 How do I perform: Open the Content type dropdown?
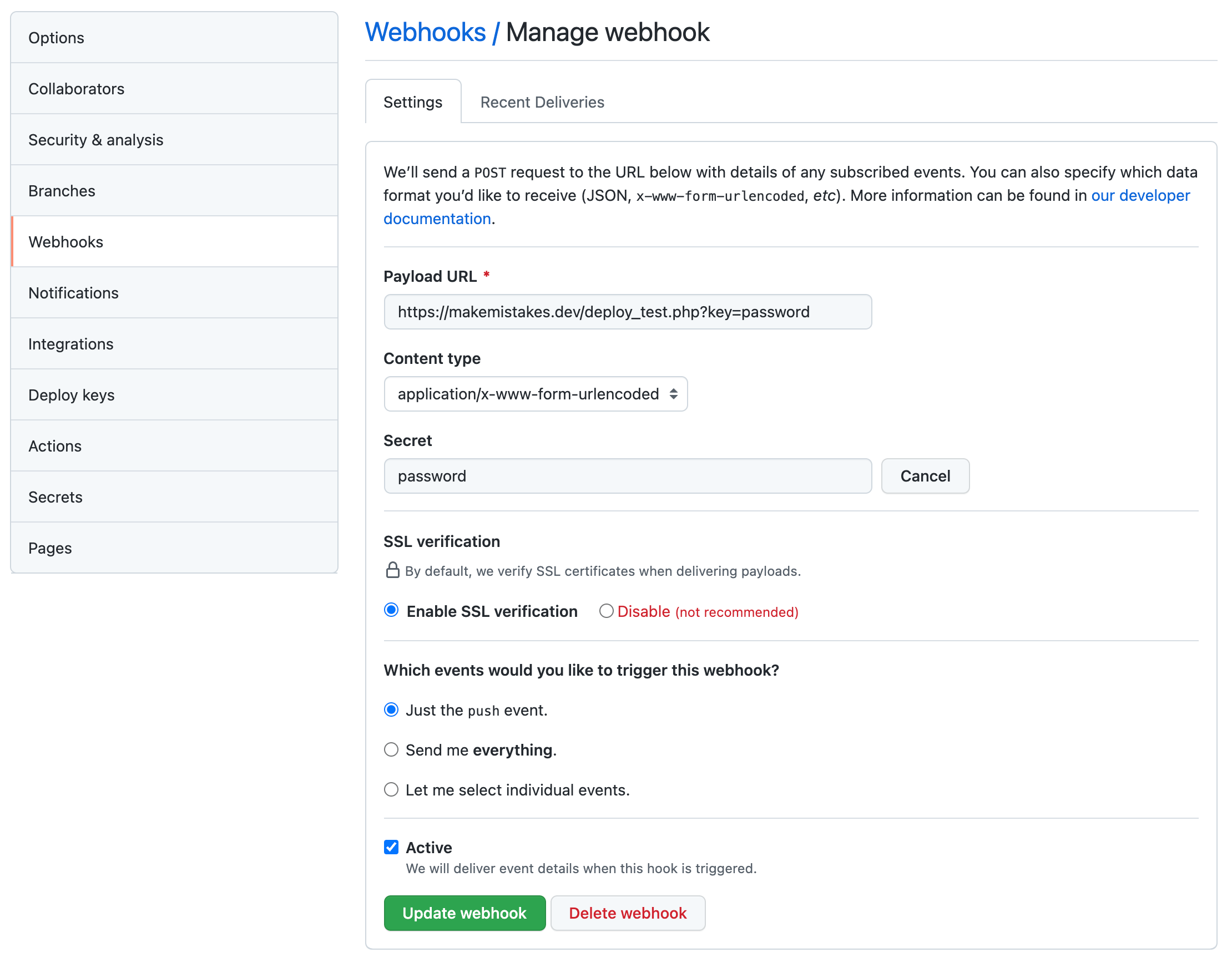click(x=536, y=394)
